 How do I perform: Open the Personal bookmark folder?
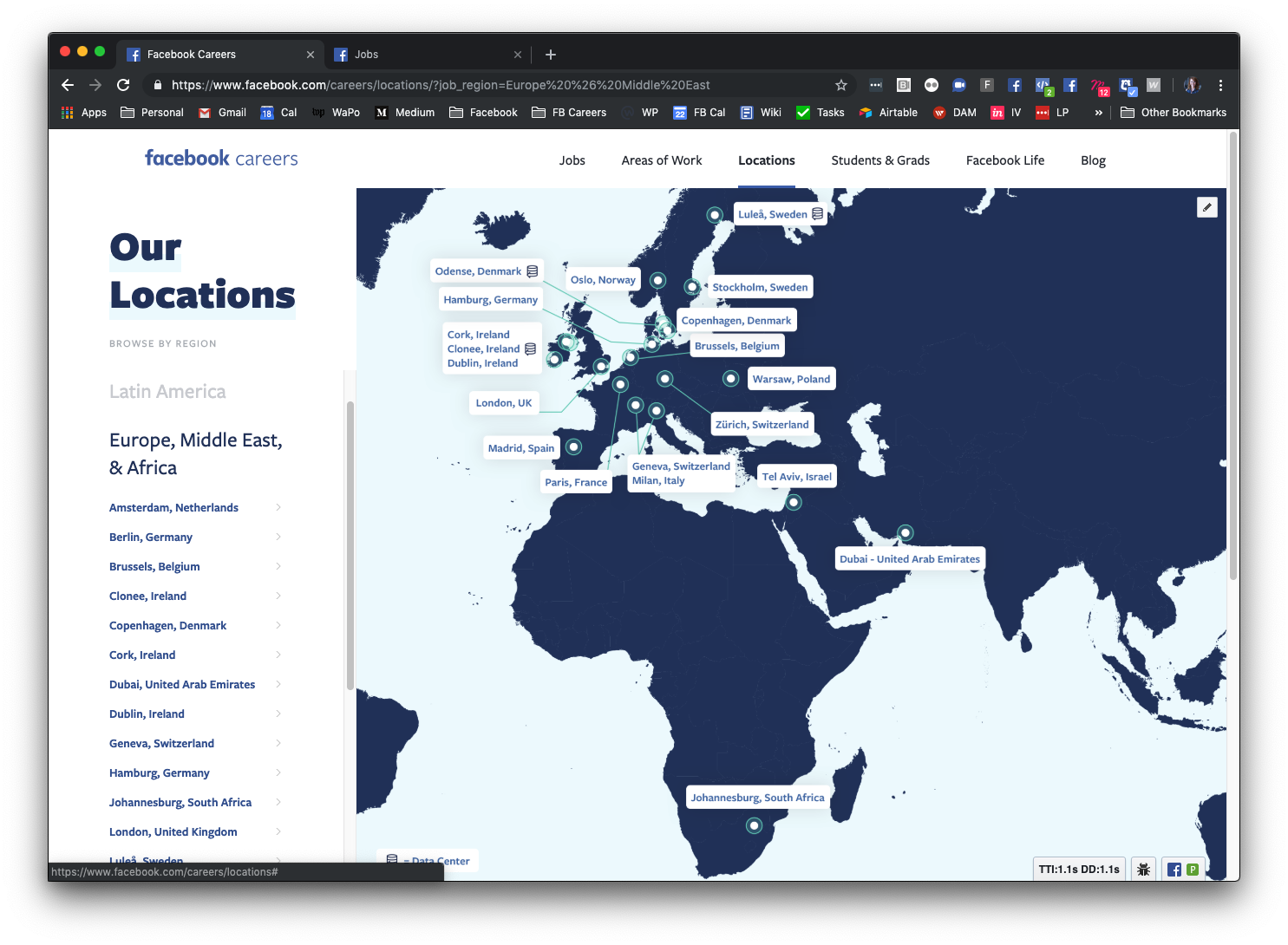pos(152,113)
